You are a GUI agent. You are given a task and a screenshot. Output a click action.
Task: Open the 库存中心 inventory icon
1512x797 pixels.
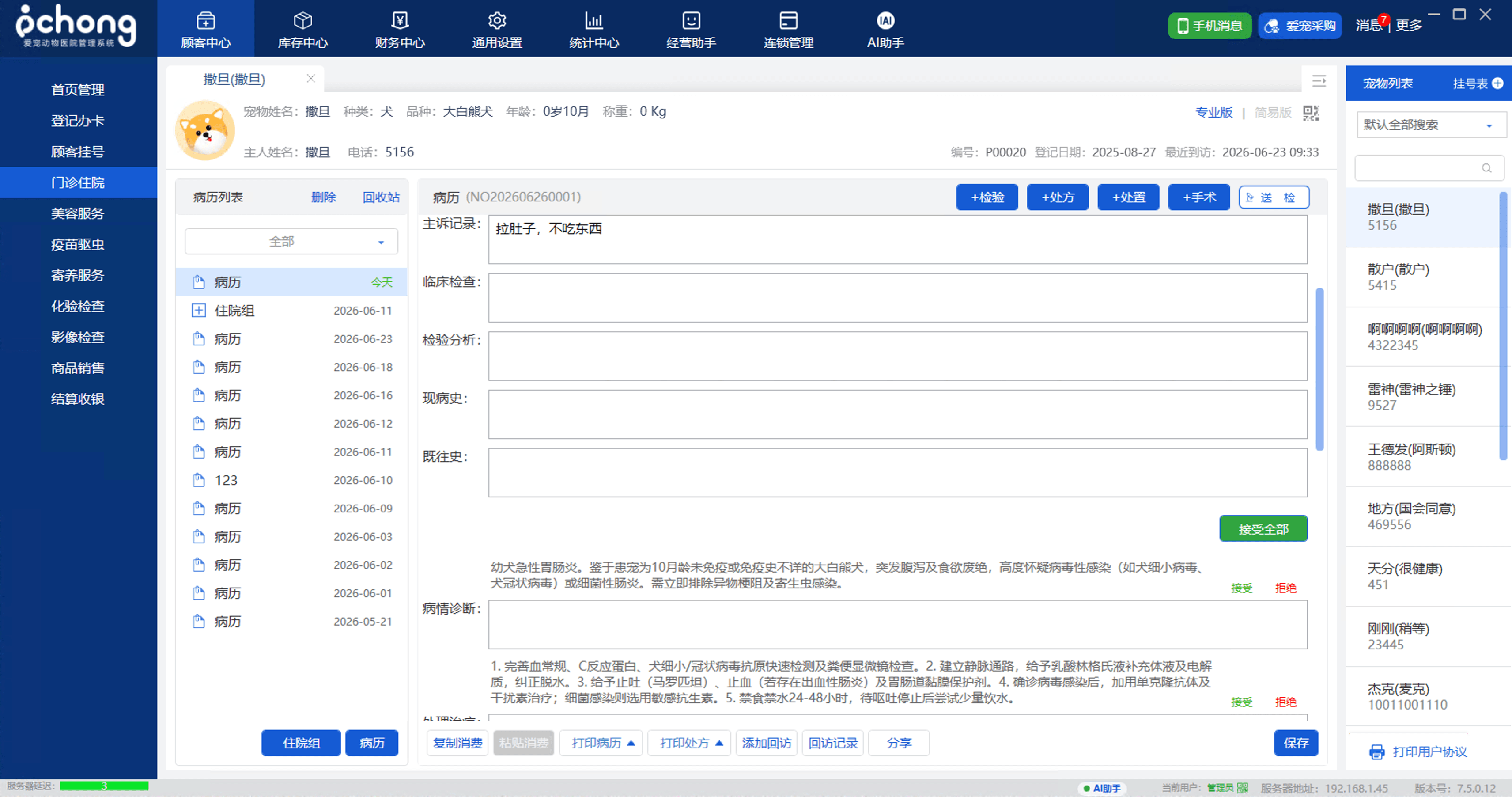[x=302, y=21]
